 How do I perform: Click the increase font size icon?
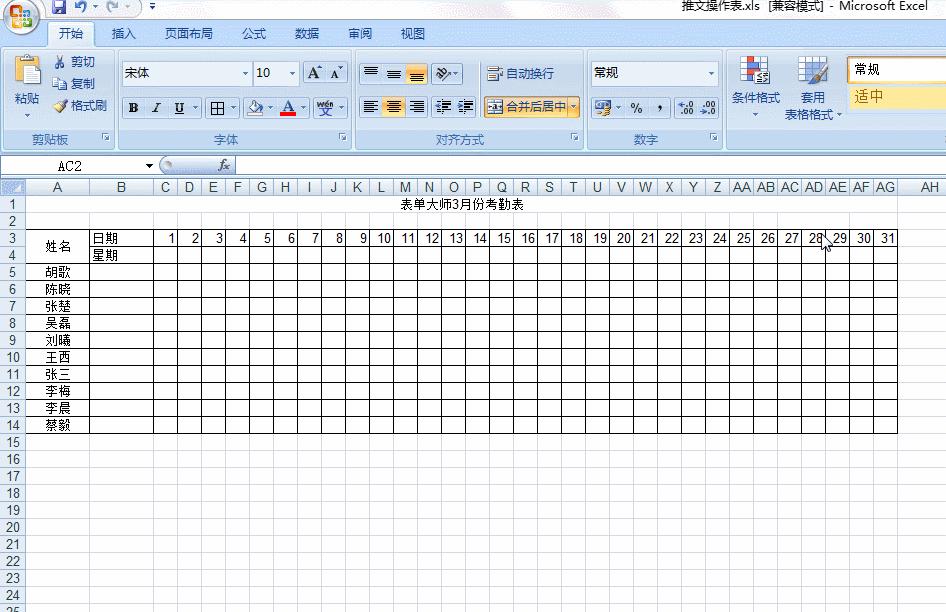[314, 73]
